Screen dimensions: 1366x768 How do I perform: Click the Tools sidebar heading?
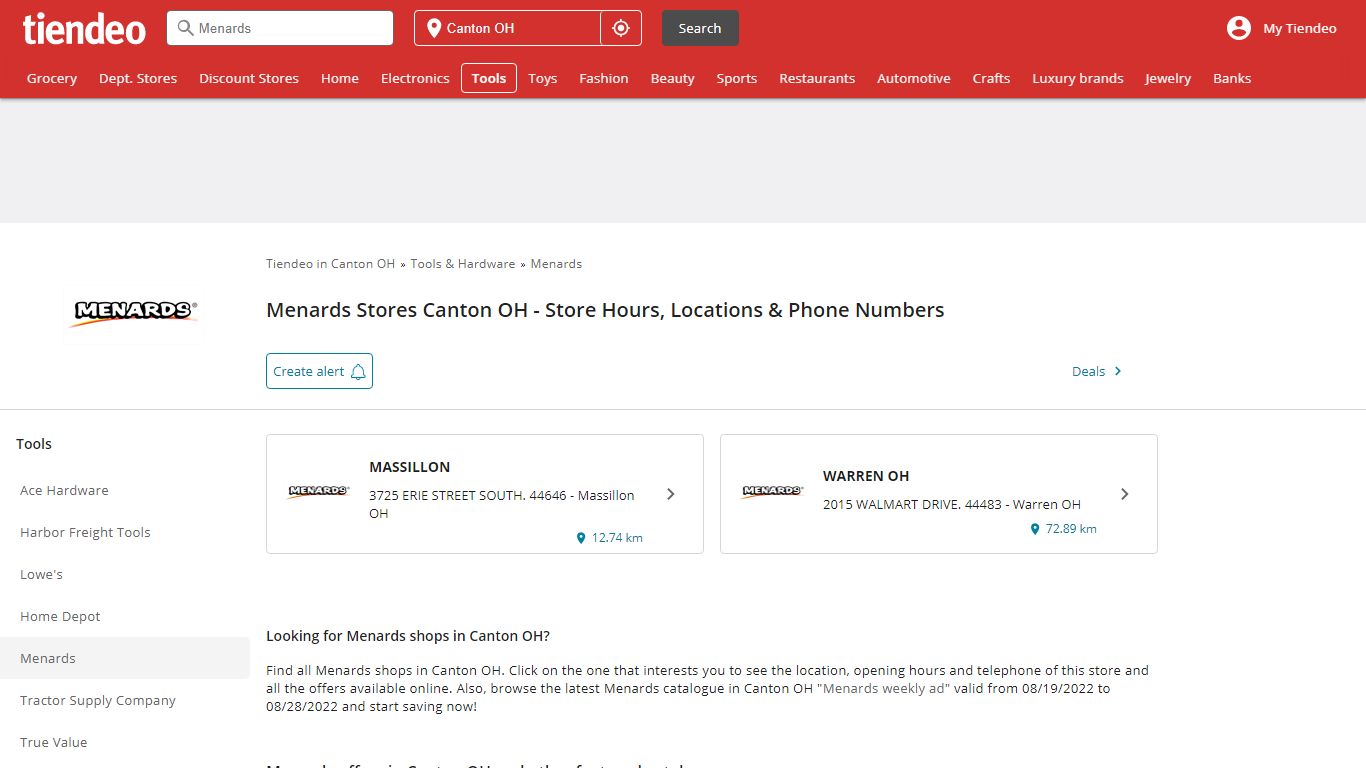tap(34, 444)
